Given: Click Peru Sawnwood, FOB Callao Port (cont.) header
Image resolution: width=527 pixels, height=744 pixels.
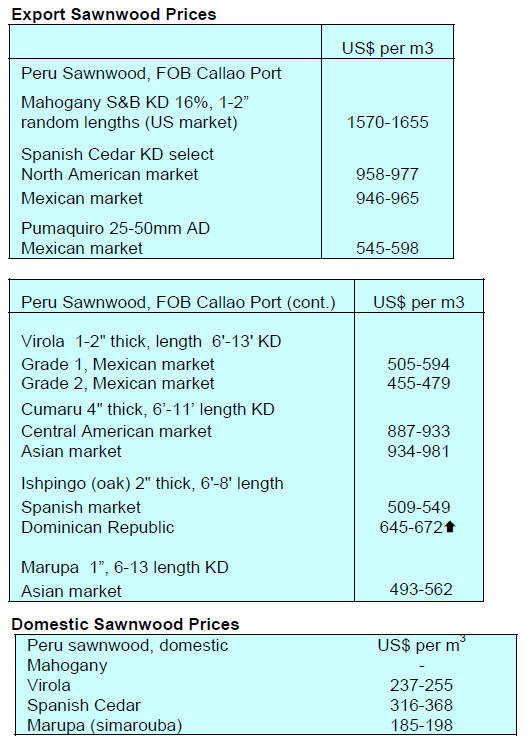Looking at the screenshot, I should coord(178,303).
